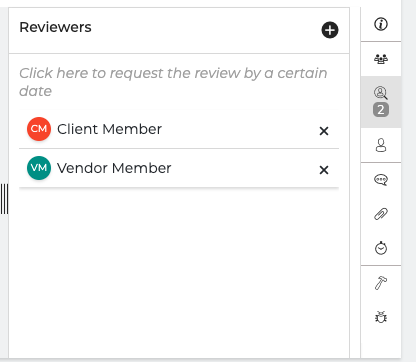Click the CM red avatar

[39, 129]
